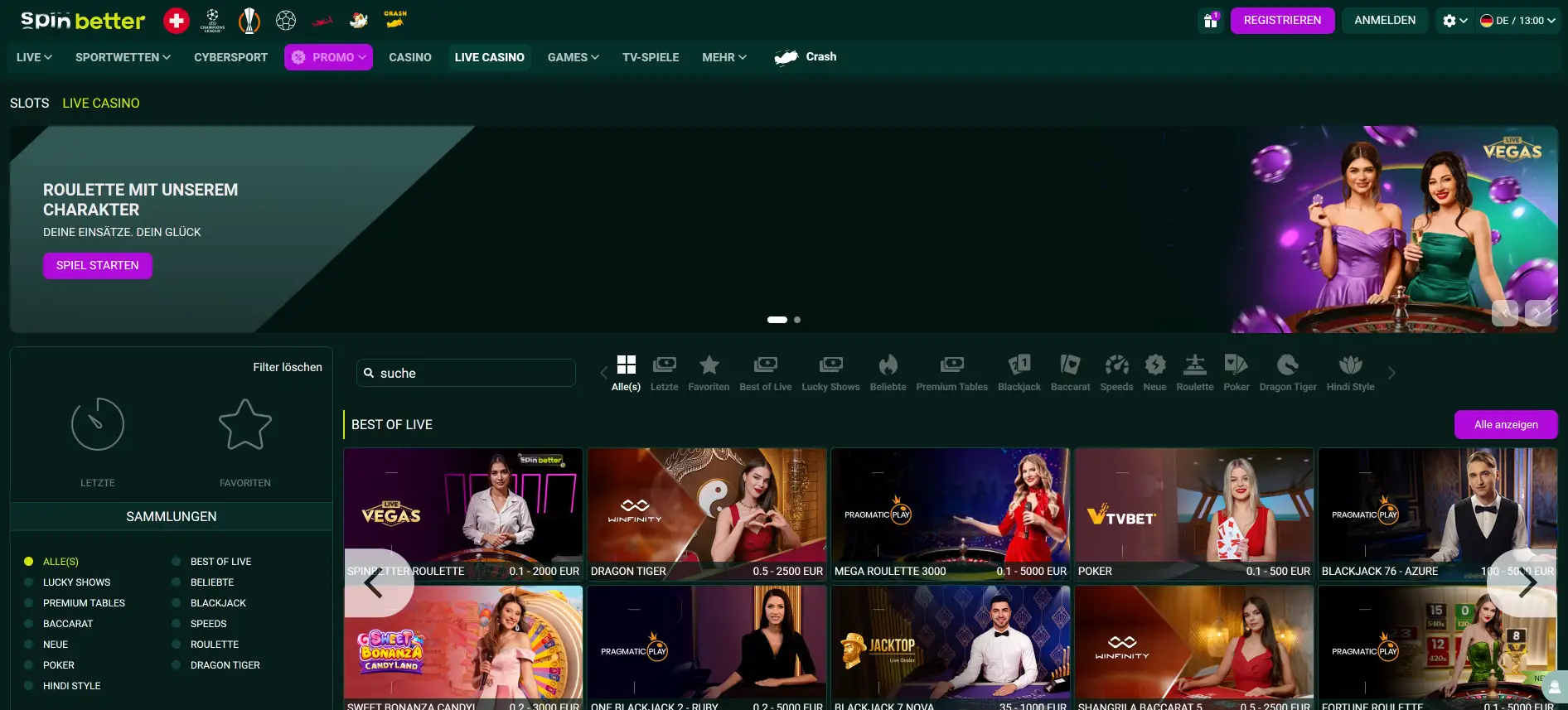Viewport: 1568px width, 710px height.
Task: Select the BEST OF LIVE collection radio
Action: tap(176, 562)
